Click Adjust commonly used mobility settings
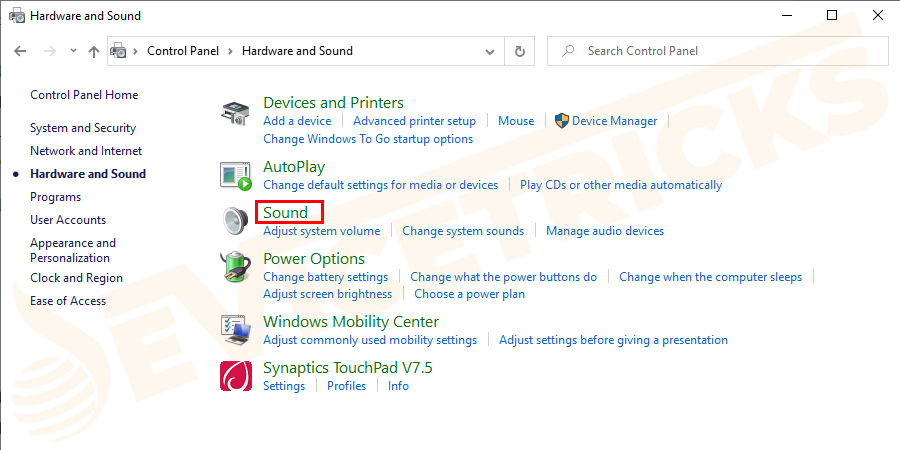900x450 pixels. coord(370,340)
